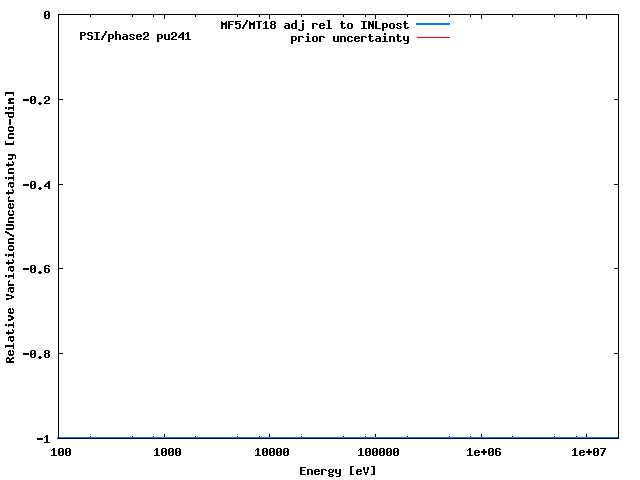Viewport: 640px width, 480px height.
Task: Click the -1 tick label on y-axis
Action: tap(43, 438)
